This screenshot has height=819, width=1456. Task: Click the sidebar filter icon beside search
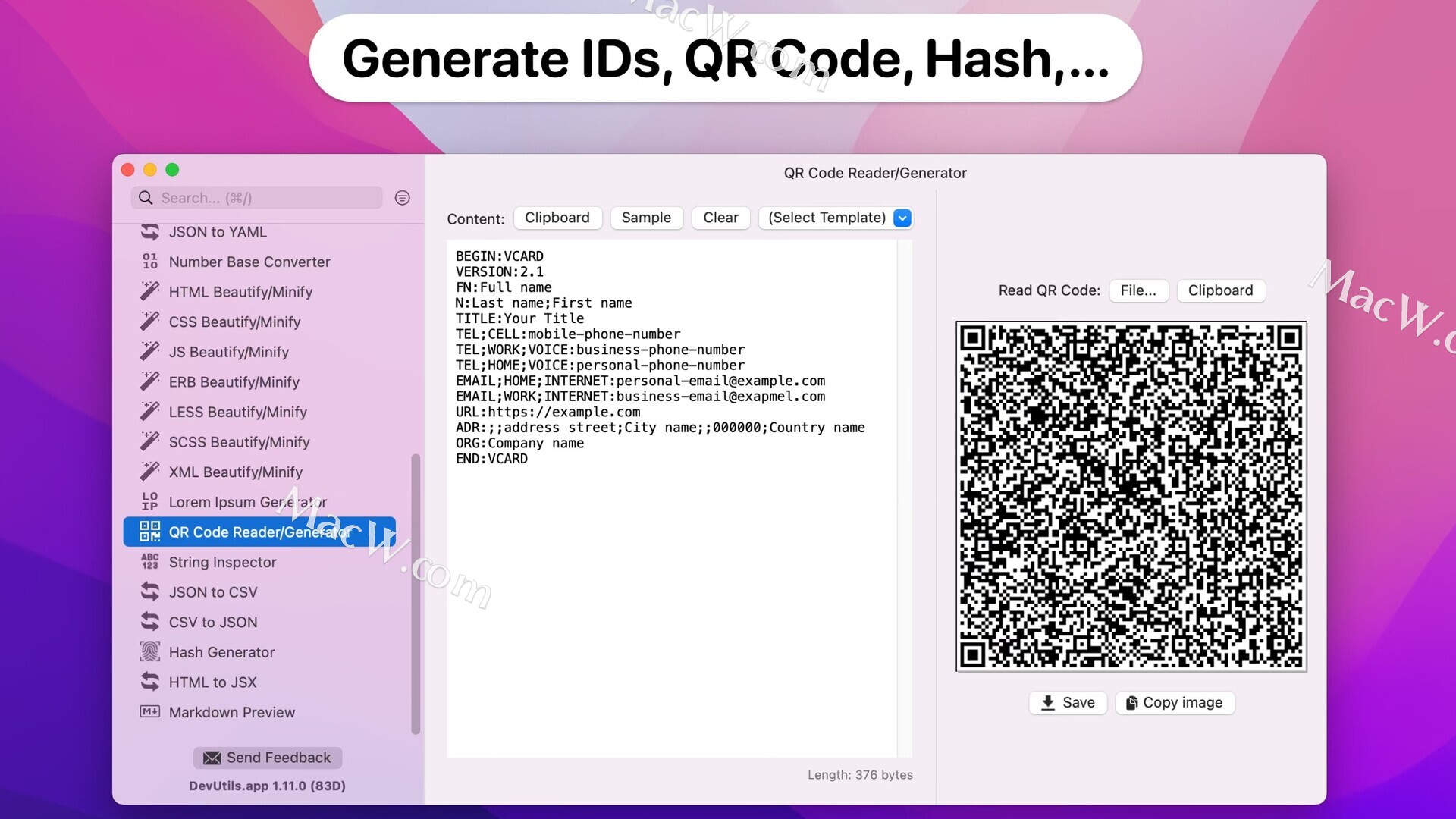[x=402, y=198]
